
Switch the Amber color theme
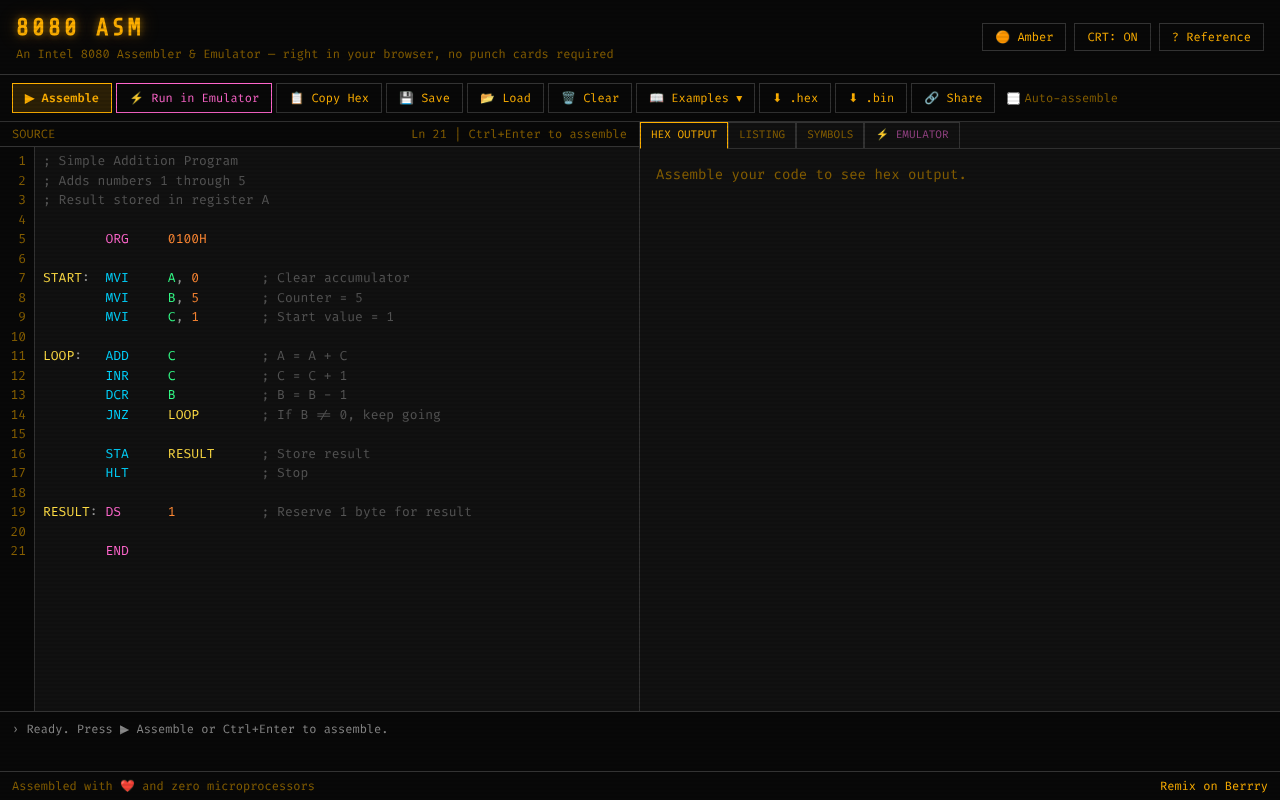click(1024, 37)
